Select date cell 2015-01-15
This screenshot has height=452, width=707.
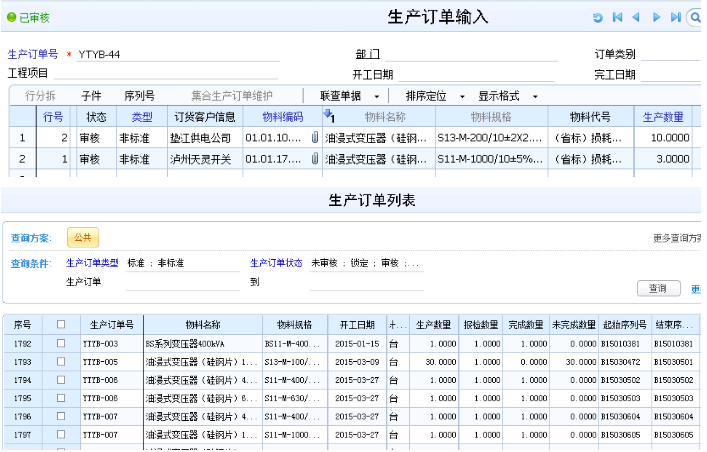(357, 344)
